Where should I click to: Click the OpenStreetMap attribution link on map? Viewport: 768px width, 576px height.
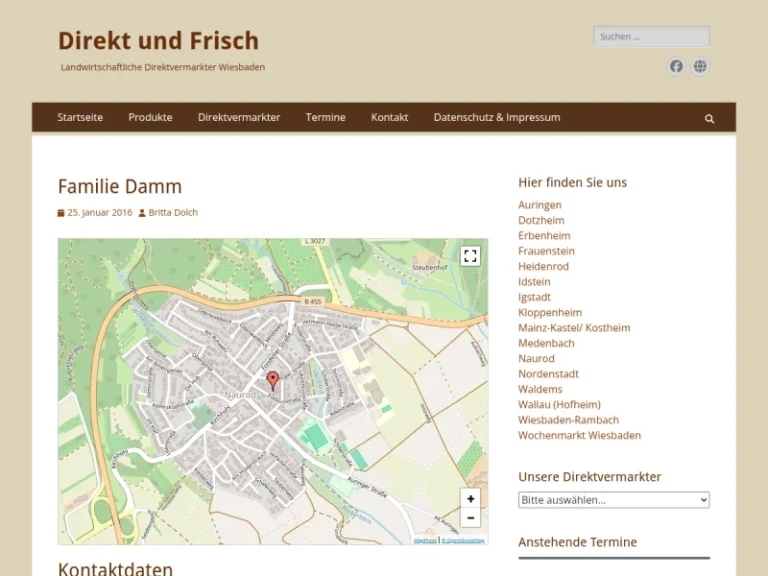pos(463,540)
